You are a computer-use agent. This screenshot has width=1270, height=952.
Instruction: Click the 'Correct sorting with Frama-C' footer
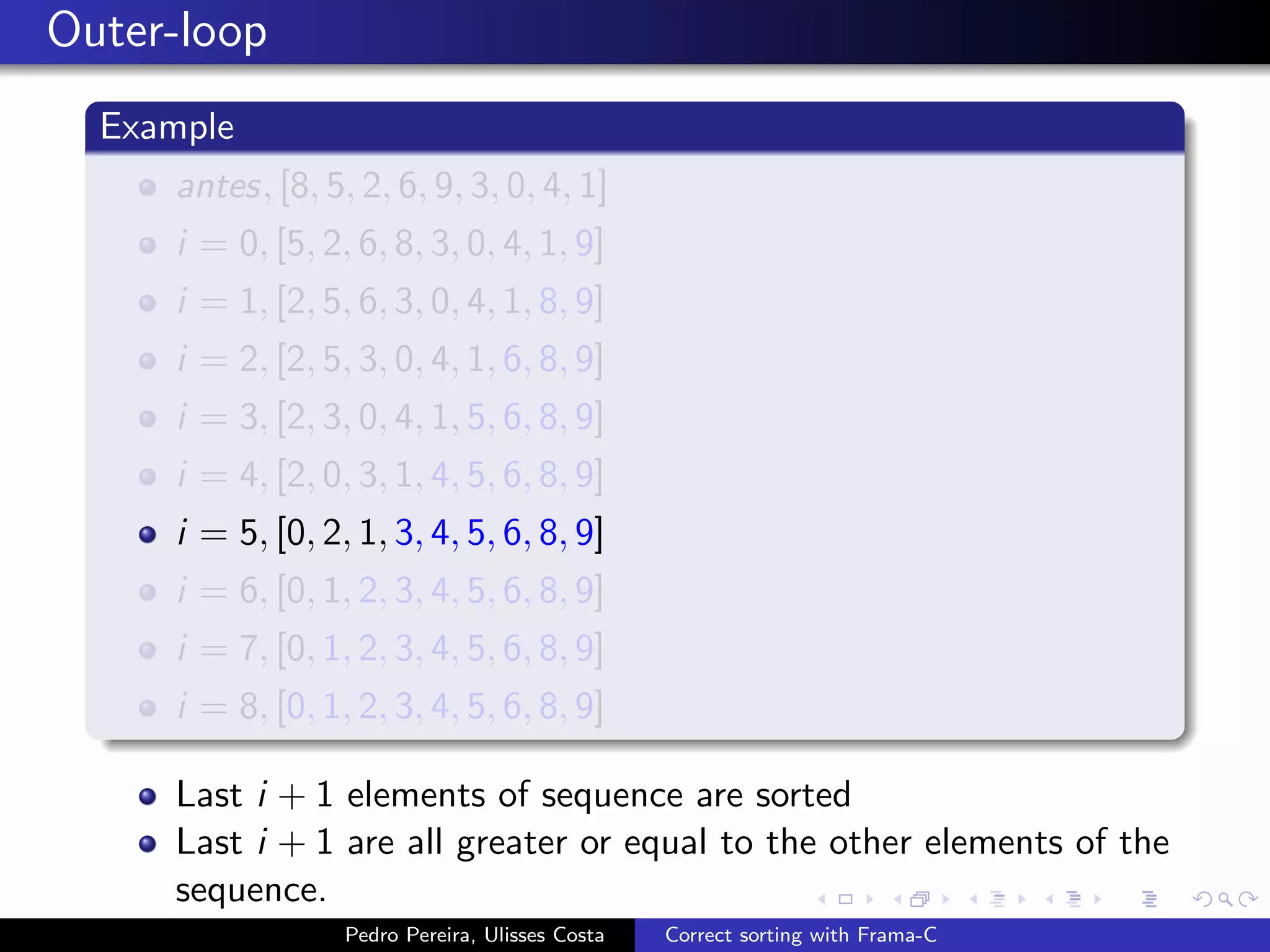[801, 935]
